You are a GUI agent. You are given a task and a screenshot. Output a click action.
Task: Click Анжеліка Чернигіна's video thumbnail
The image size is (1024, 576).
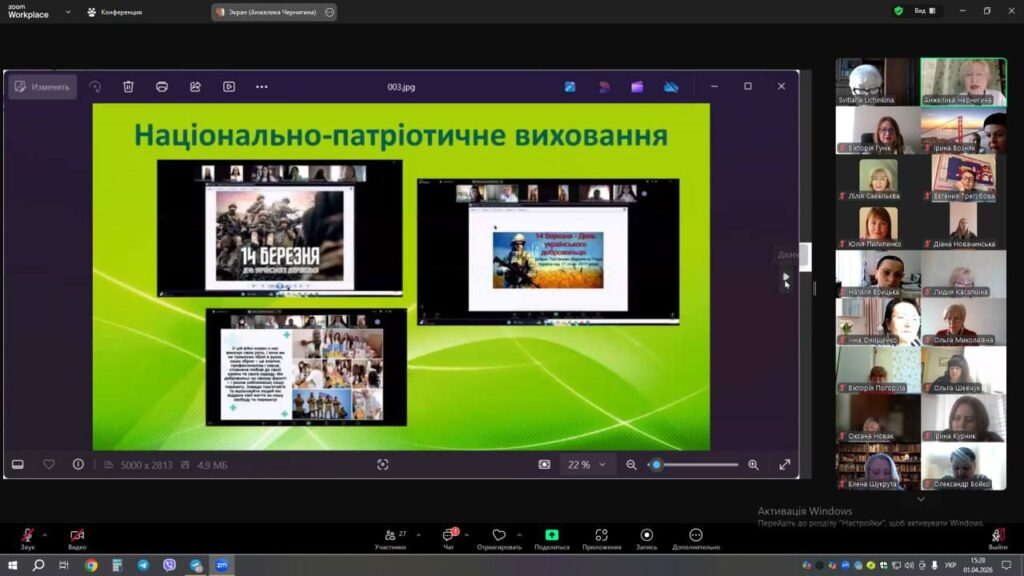[963, 80]
